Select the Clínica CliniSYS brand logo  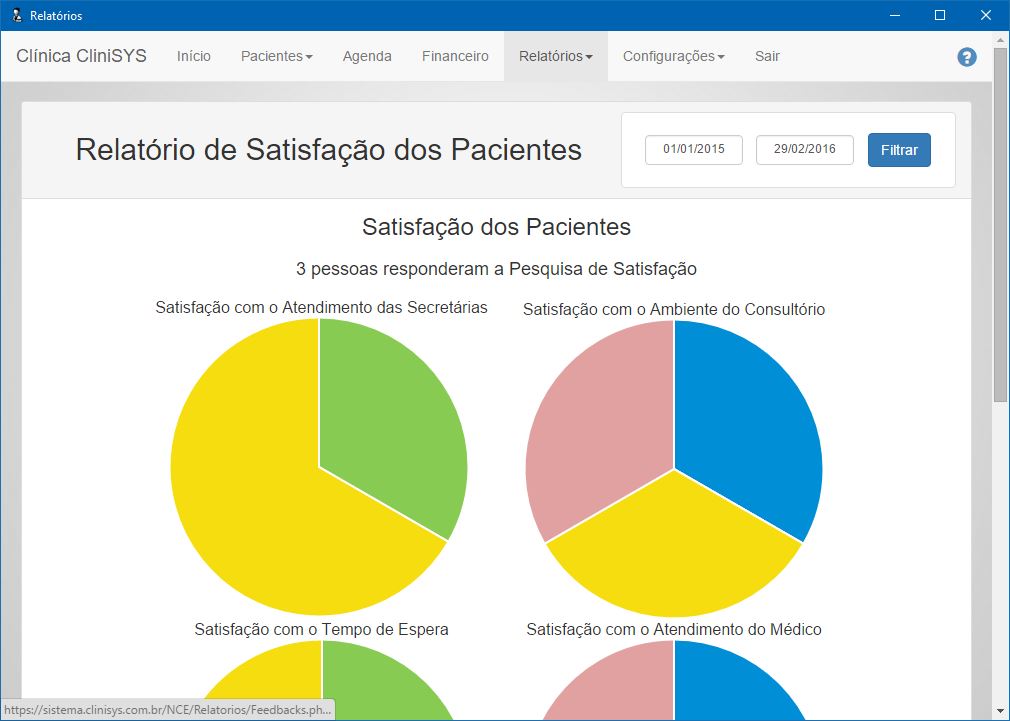[78, 56]
